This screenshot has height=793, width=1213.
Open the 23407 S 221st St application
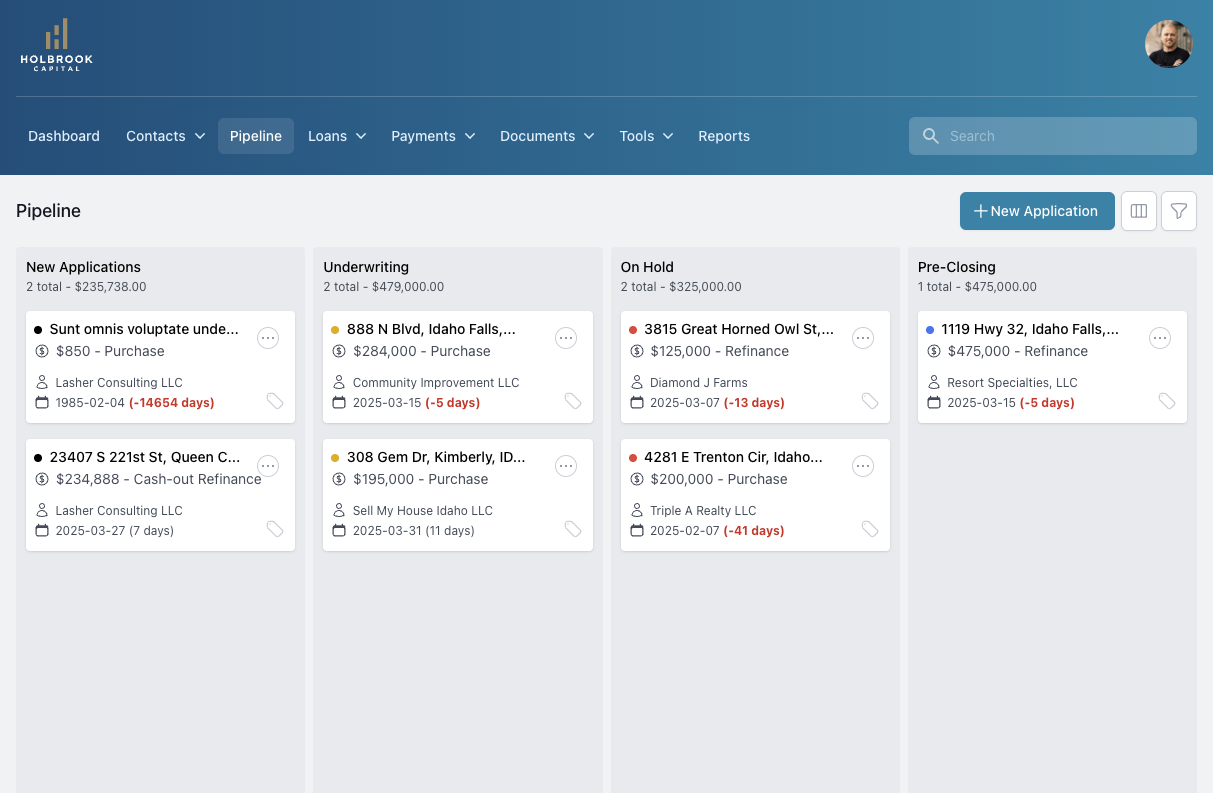point(145,457)
